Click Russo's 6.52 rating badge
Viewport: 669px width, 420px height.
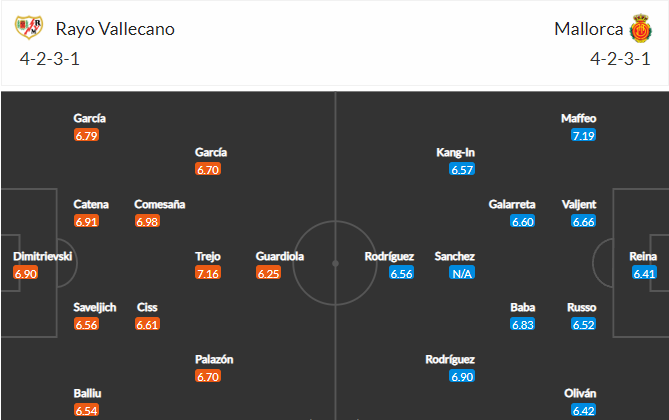coord(584,325)
